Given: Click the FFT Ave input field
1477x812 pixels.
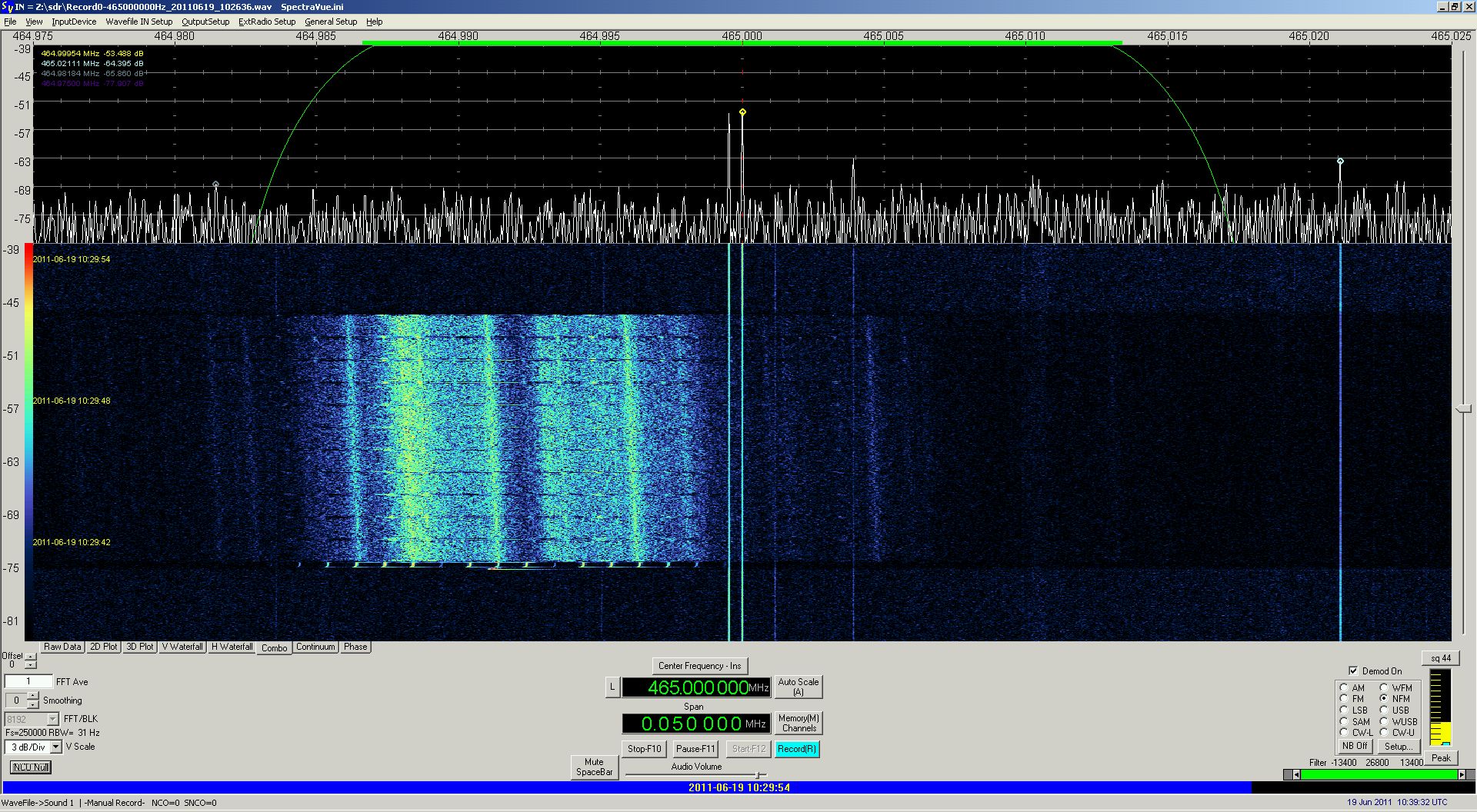Looking at the screenshot, I should [28, 681].
